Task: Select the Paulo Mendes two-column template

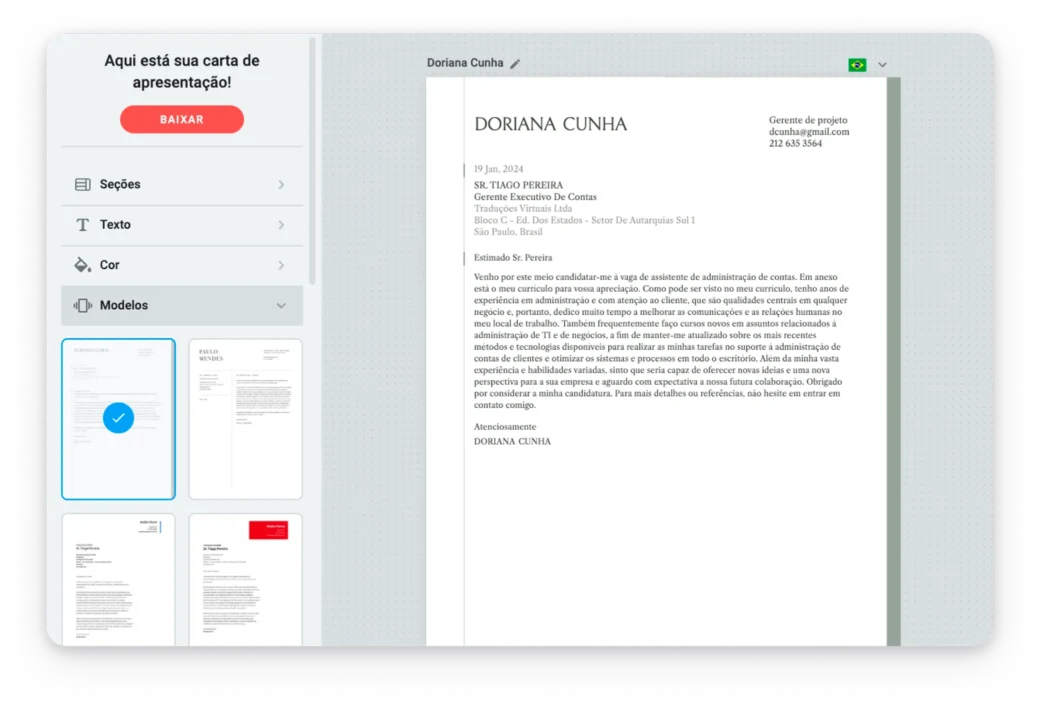Action: coord(245,418)
